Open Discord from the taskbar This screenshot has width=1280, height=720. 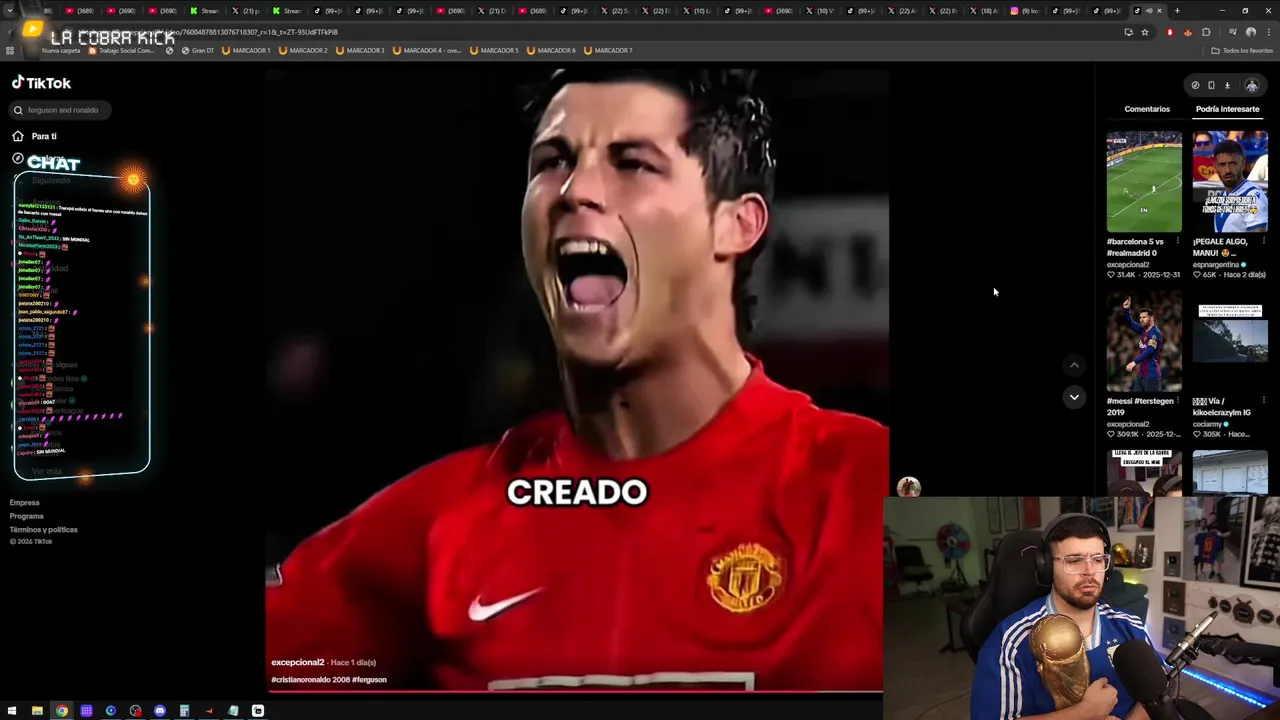(160, 711)
